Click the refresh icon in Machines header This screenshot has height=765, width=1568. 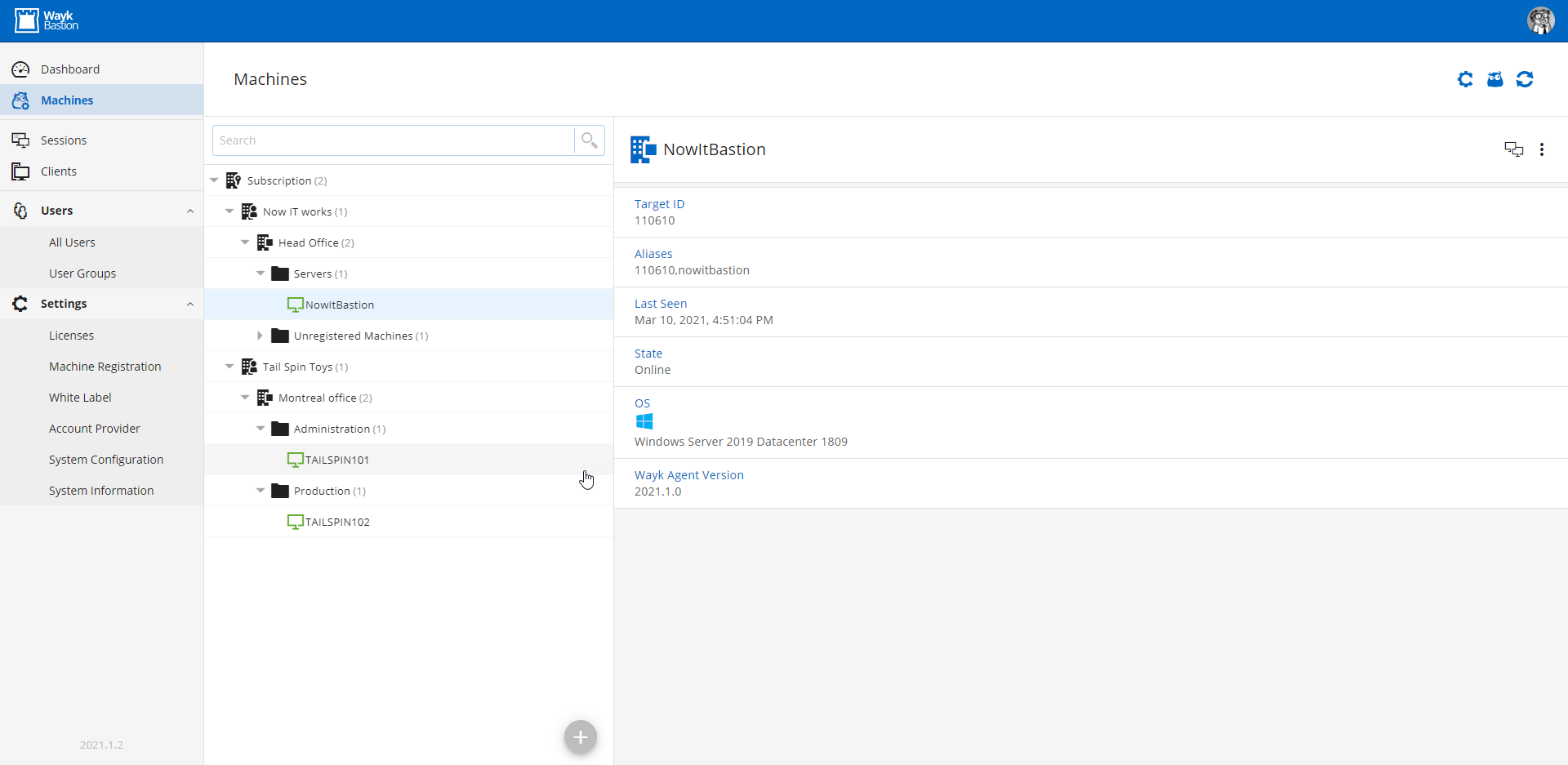tap(1525, 79)
